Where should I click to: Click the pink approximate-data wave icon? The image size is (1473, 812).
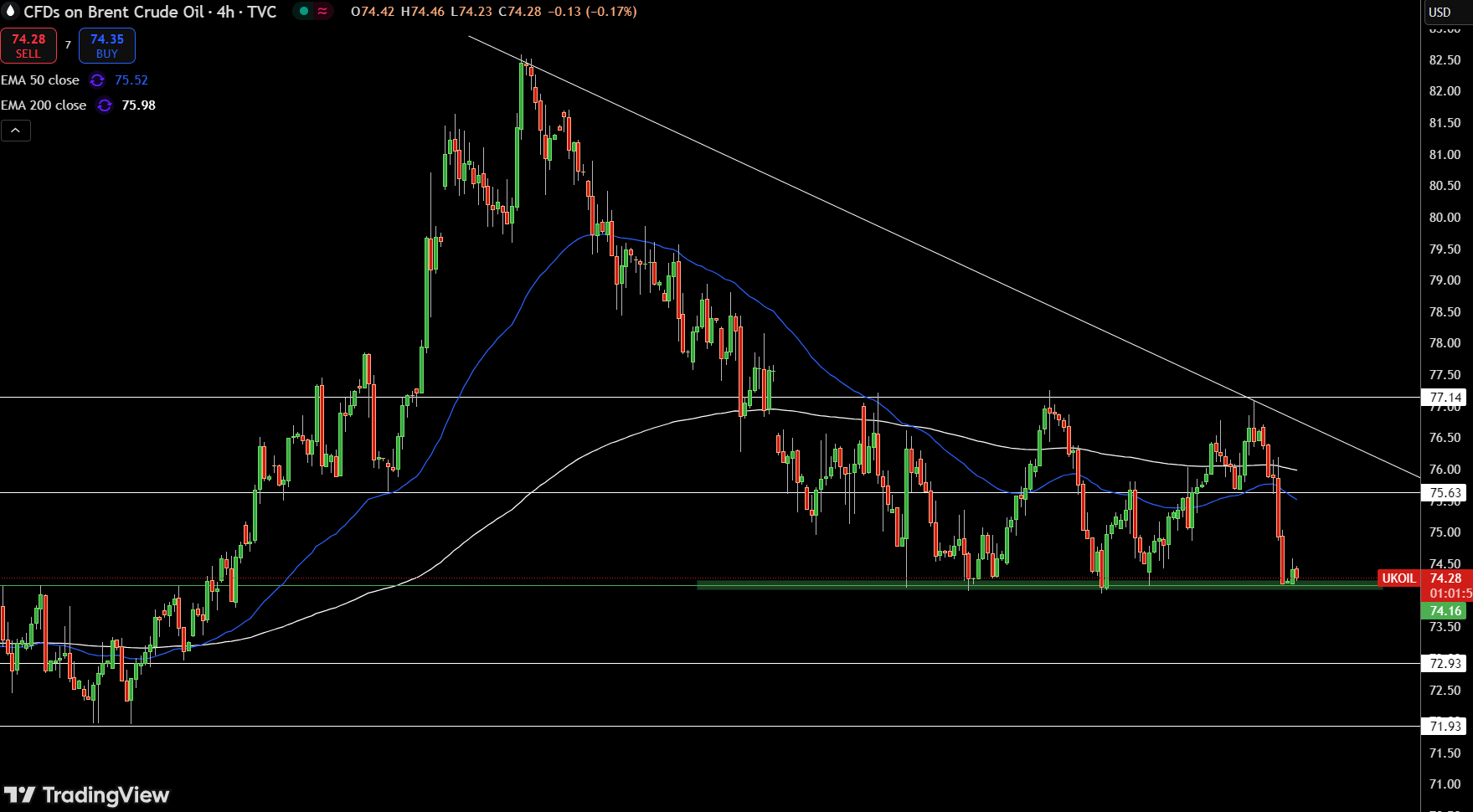click(322, 12)
